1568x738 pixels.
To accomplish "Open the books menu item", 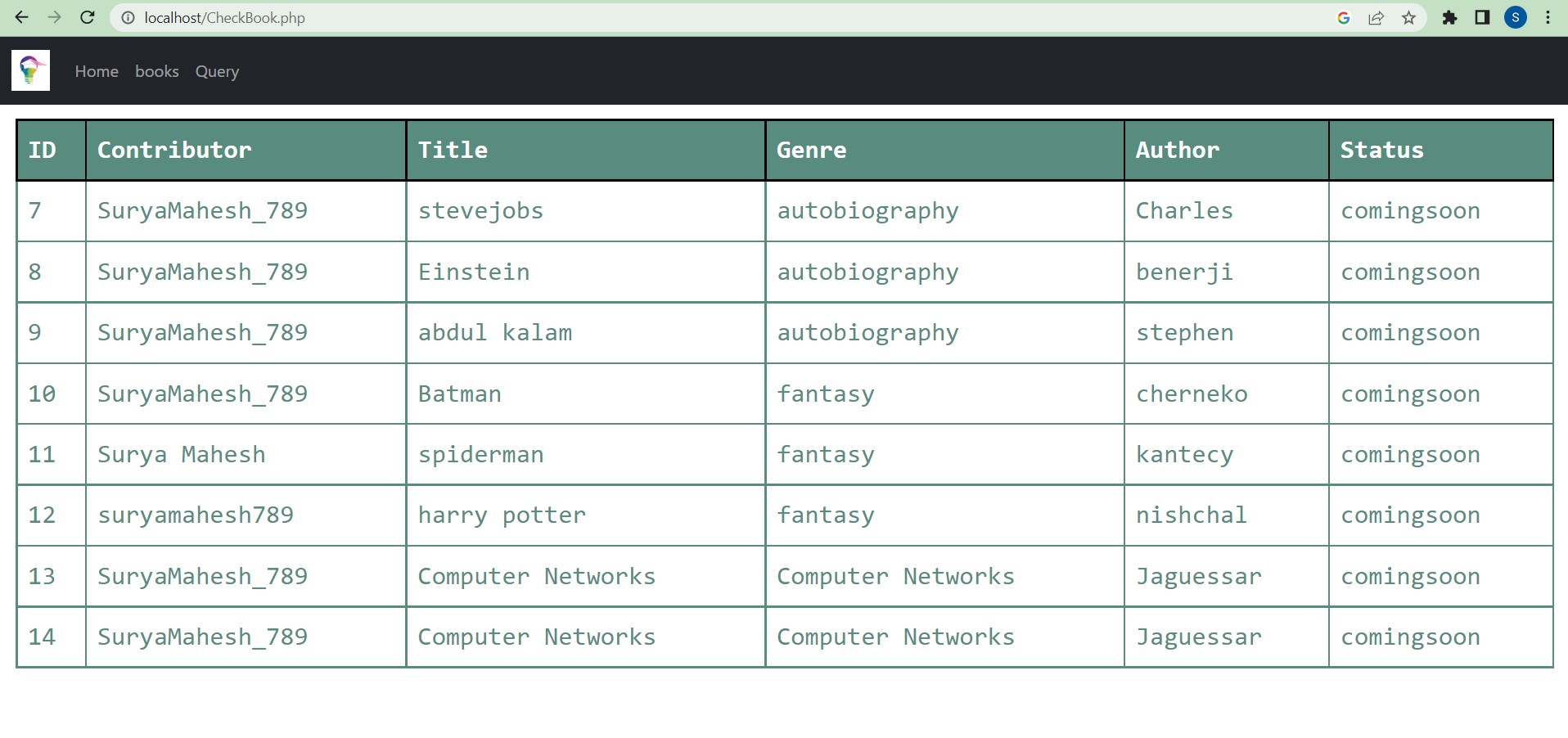I will [156, 72].
